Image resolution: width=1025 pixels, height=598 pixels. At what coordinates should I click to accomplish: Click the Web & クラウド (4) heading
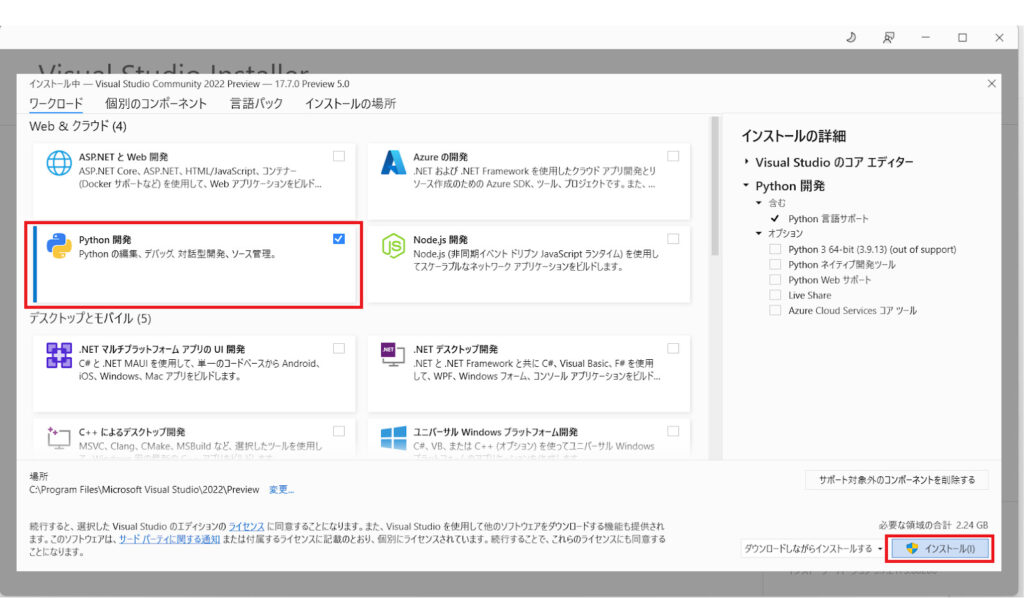click(78, 126)
